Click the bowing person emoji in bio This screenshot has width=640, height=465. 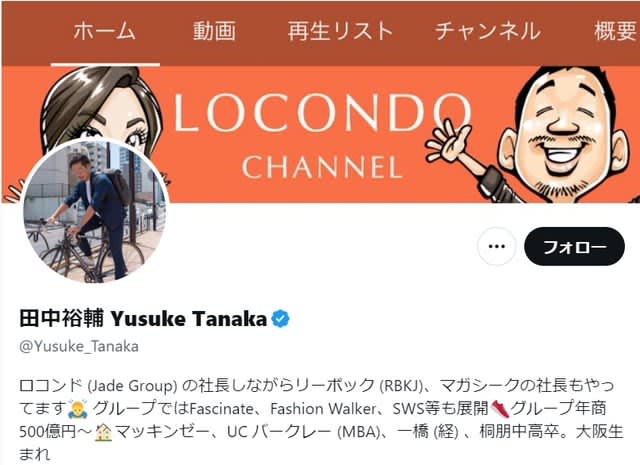tap(78, 409)
